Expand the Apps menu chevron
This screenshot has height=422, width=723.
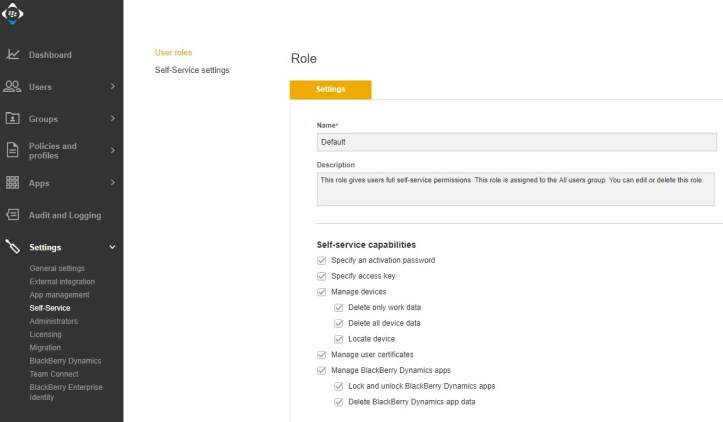tap(113, 183)
